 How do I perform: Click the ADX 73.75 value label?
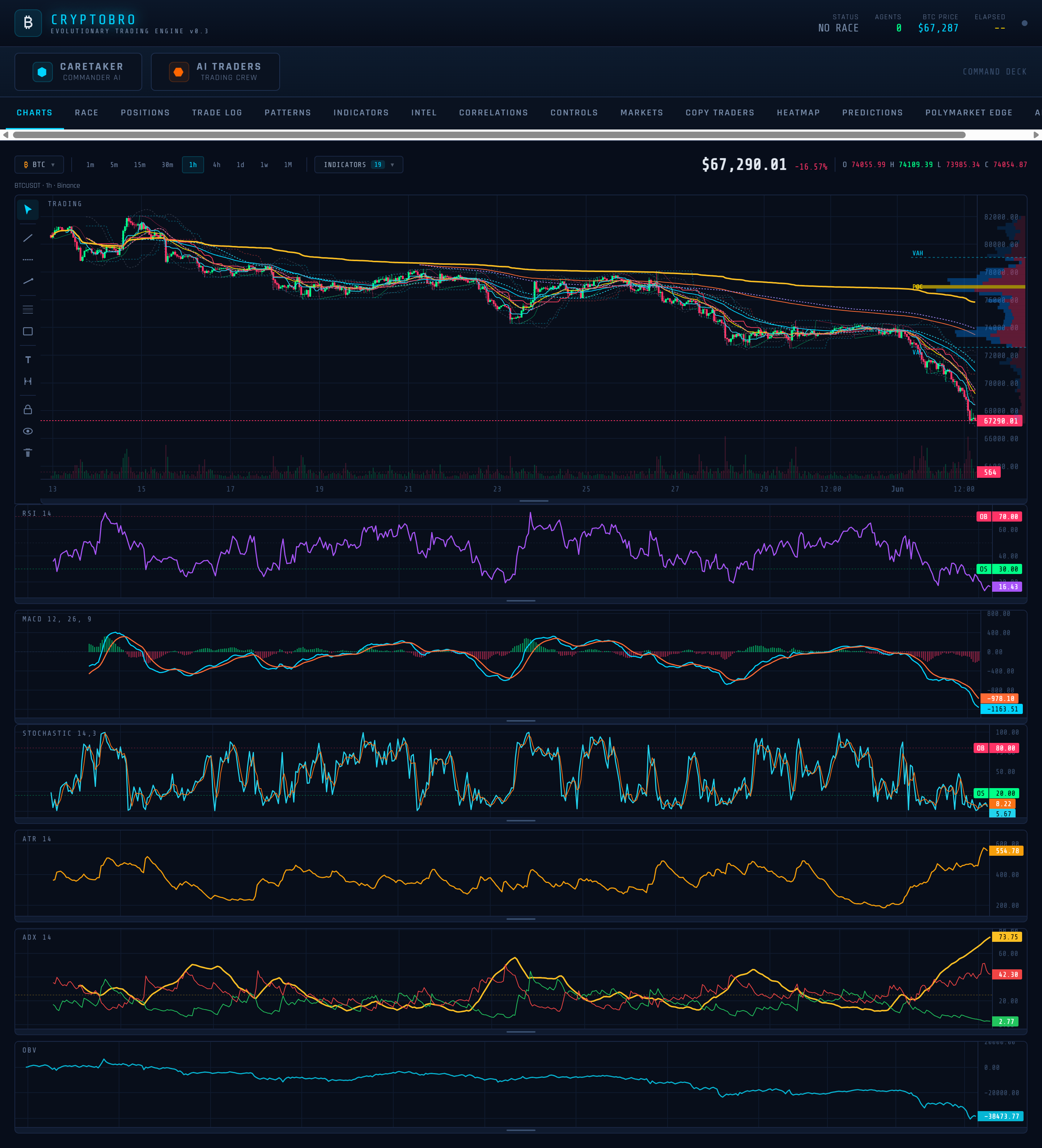pyautogui.click(x=1007, y=937)
